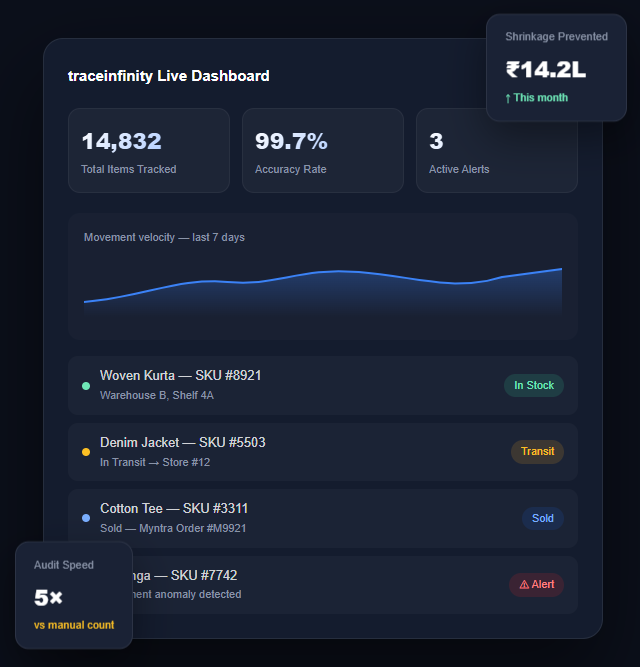This screenshot has height=667, width=640.
Task: Click Cotton Tee — SKU #3311
Action: (174, 509)
